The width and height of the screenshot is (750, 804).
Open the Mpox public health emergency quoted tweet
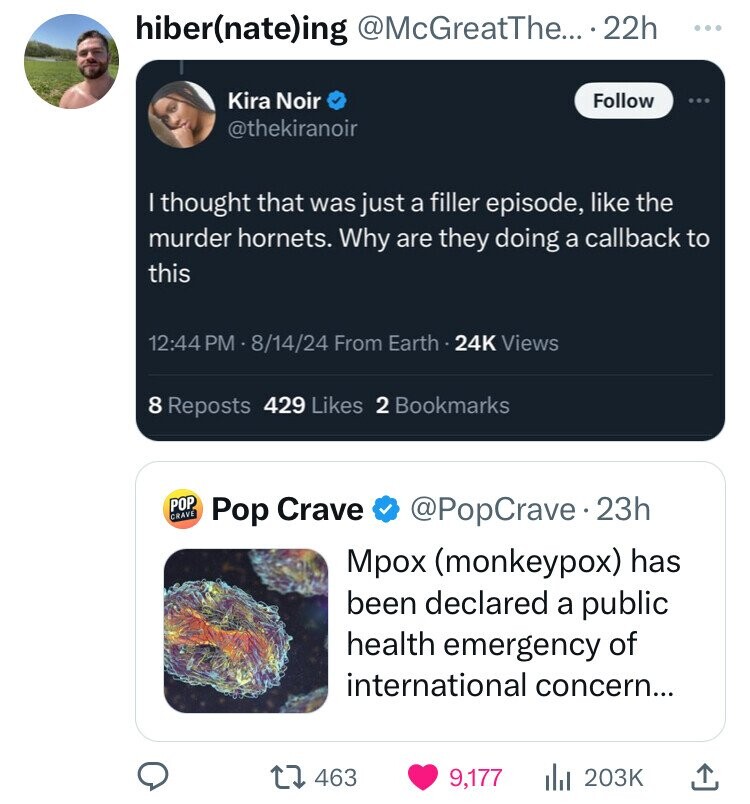[x=430, y=601]
